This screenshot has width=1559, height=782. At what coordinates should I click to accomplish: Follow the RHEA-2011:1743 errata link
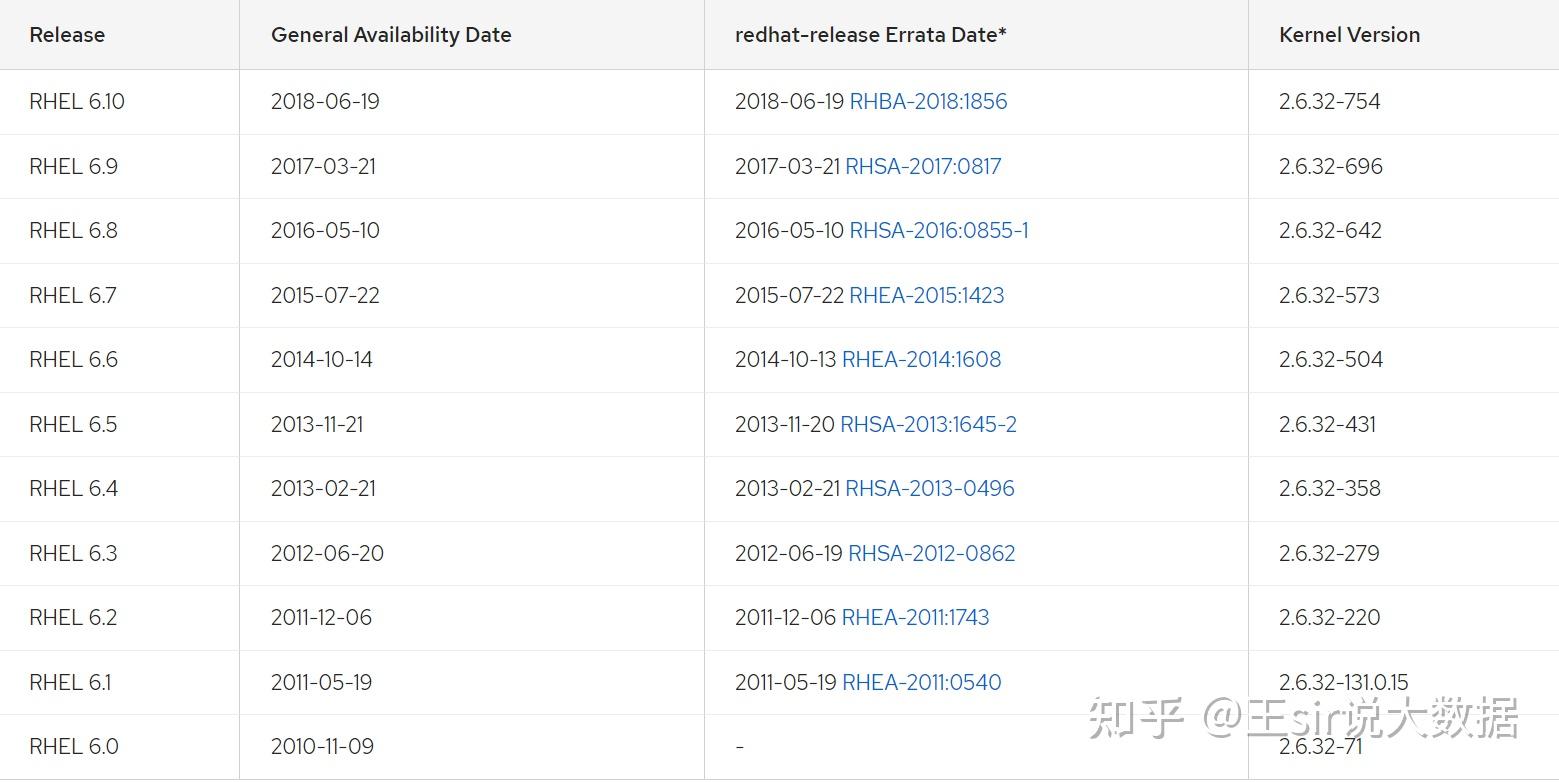tap(915, 617)
